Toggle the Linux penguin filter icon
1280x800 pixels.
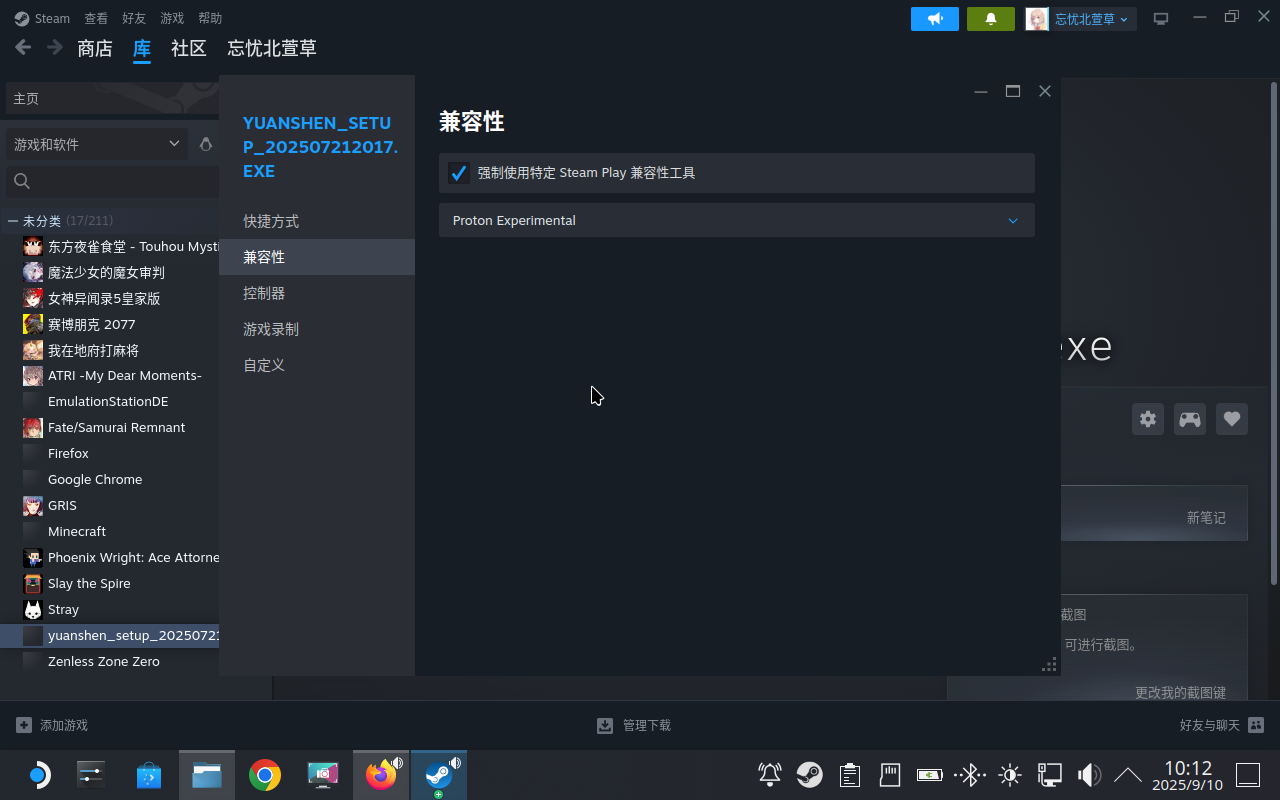206,144
